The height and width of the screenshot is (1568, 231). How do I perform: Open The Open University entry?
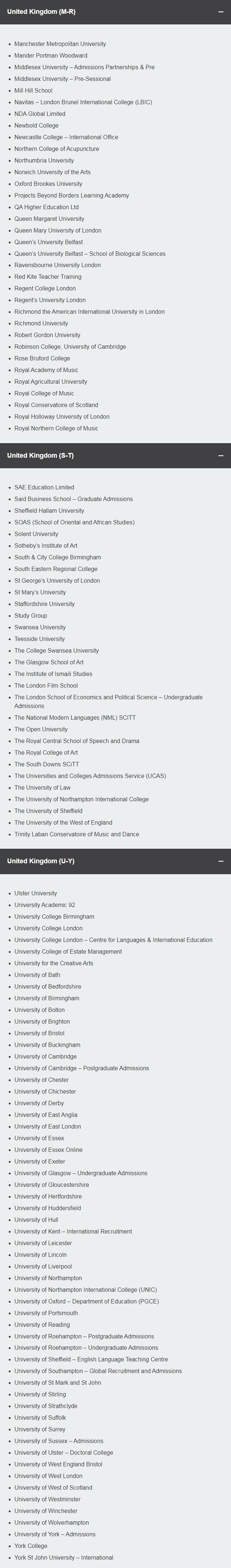tap(41, 729)
